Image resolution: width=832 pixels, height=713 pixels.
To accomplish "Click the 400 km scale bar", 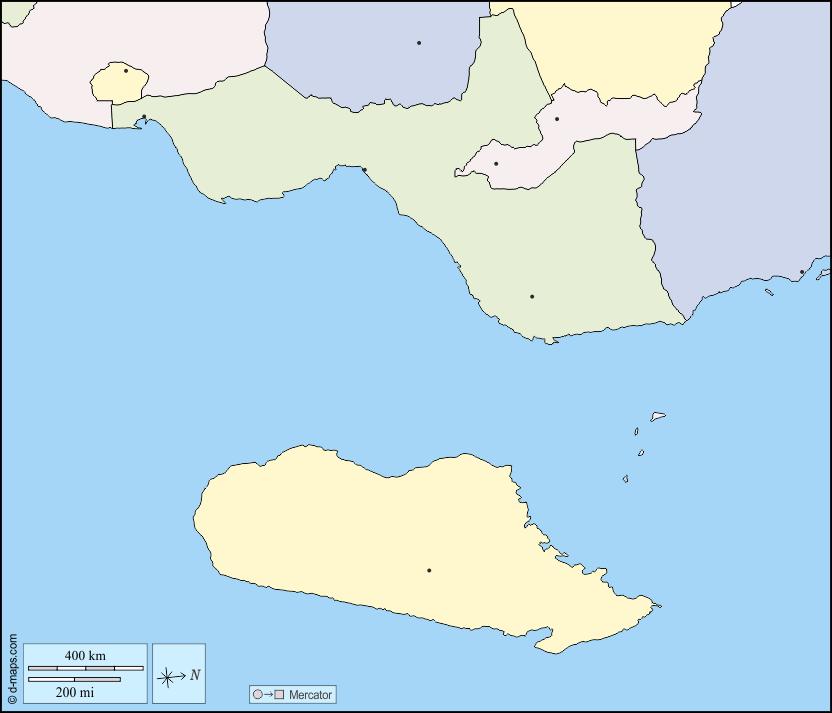I will [85, 667].
